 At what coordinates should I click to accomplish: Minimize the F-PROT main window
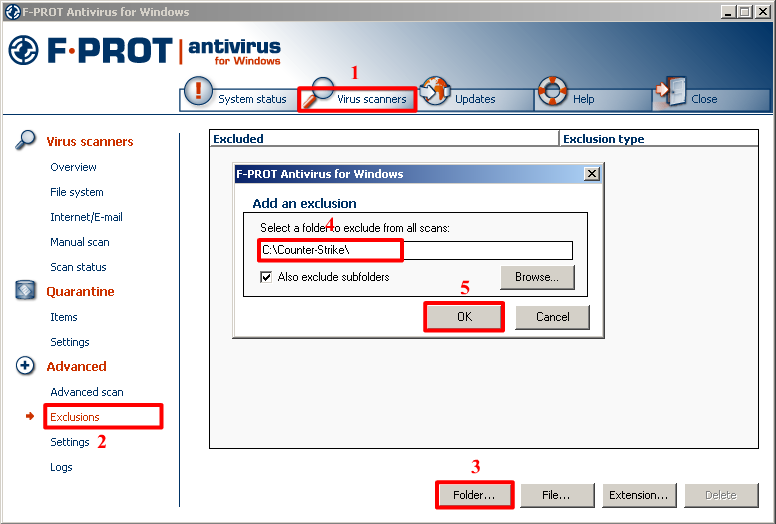pyautogui.click(x=727, y=11)
